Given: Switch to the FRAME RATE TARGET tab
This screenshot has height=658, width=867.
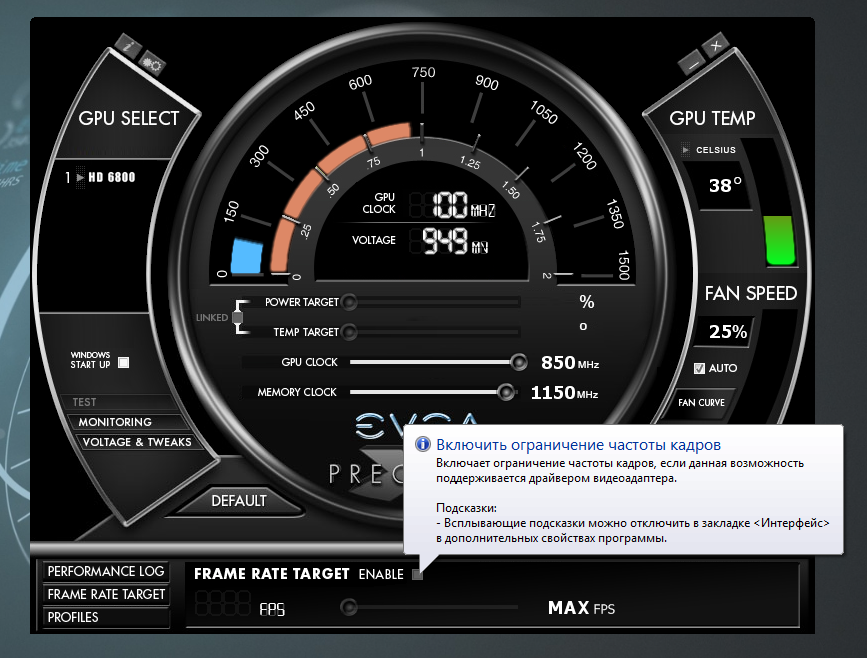Looking at the screenshot, I should tap(106, 594).
